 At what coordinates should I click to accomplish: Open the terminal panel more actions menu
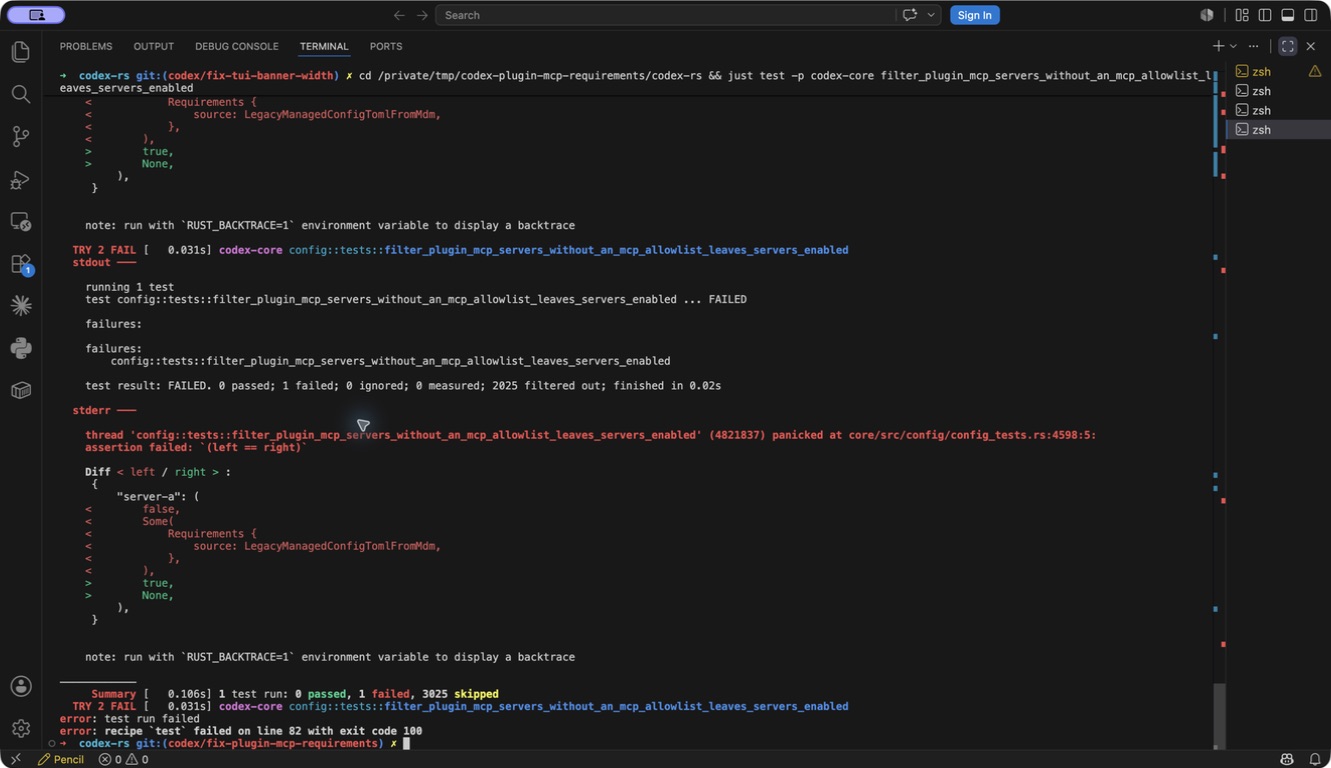coord(1254,46)
